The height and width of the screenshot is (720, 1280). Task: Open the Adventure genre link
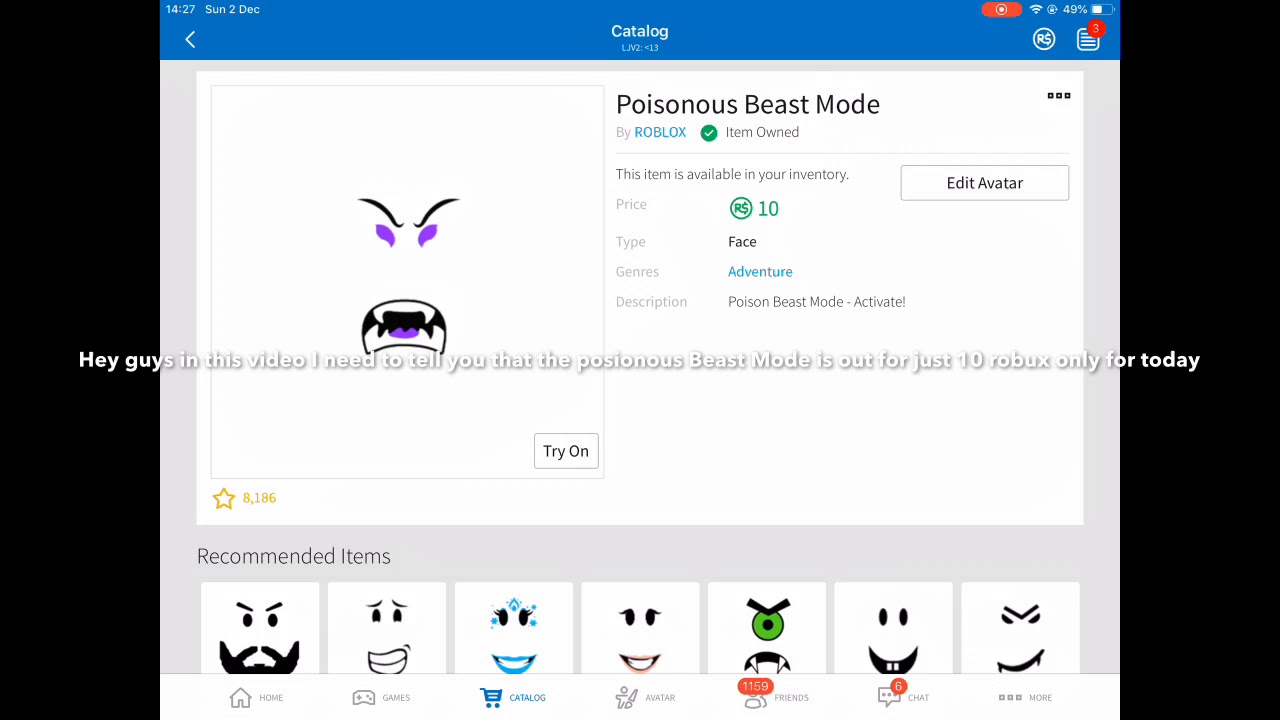coord(760,272)
